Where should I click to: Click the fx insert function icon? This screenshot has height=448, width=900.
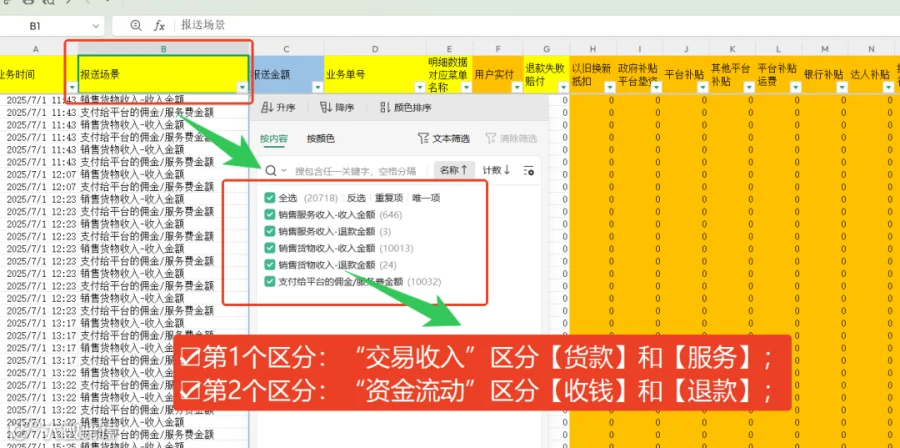click(159, 25)
